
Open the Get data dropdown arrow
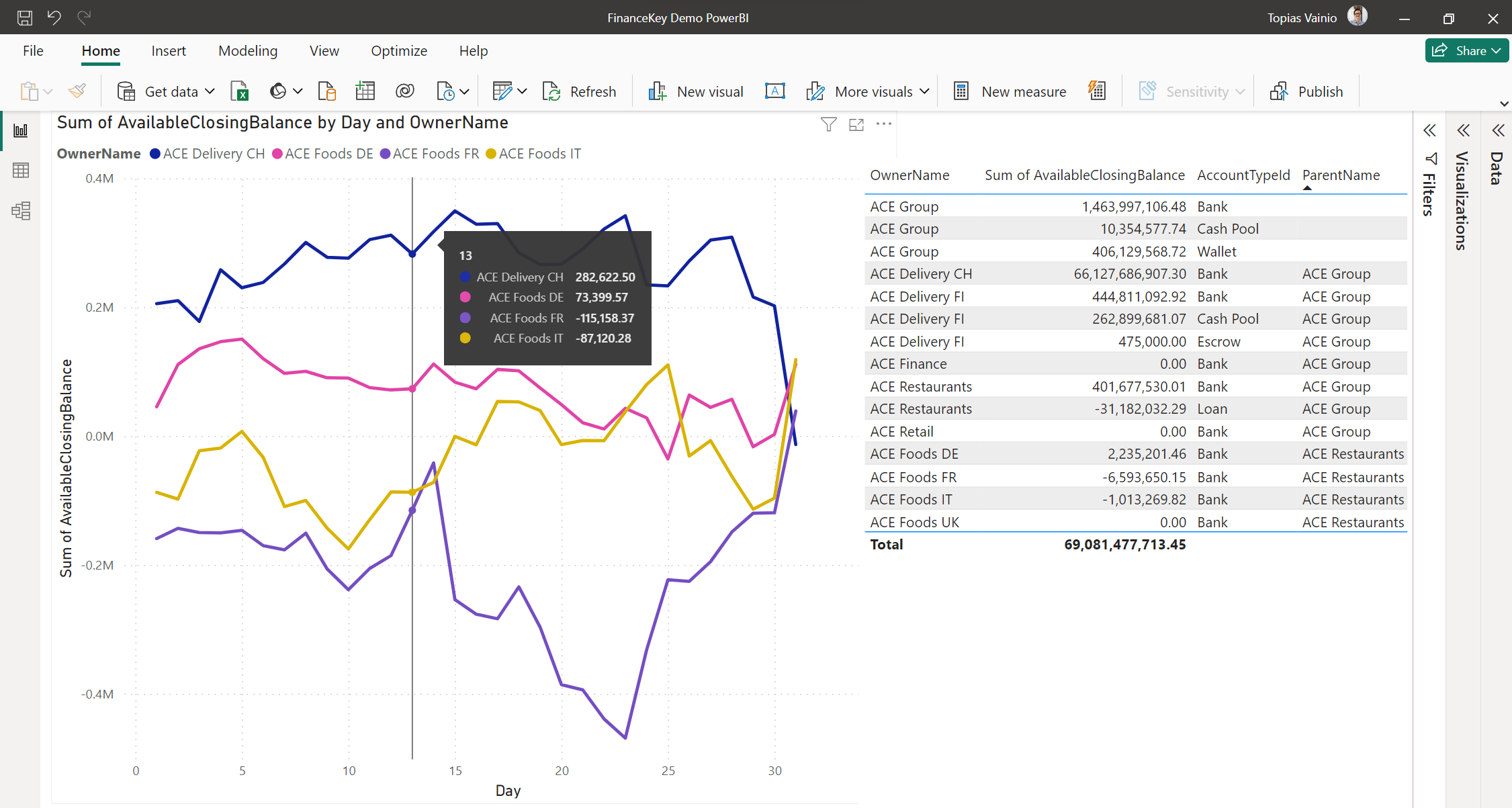pyautogui.click(x=210, y=91)
